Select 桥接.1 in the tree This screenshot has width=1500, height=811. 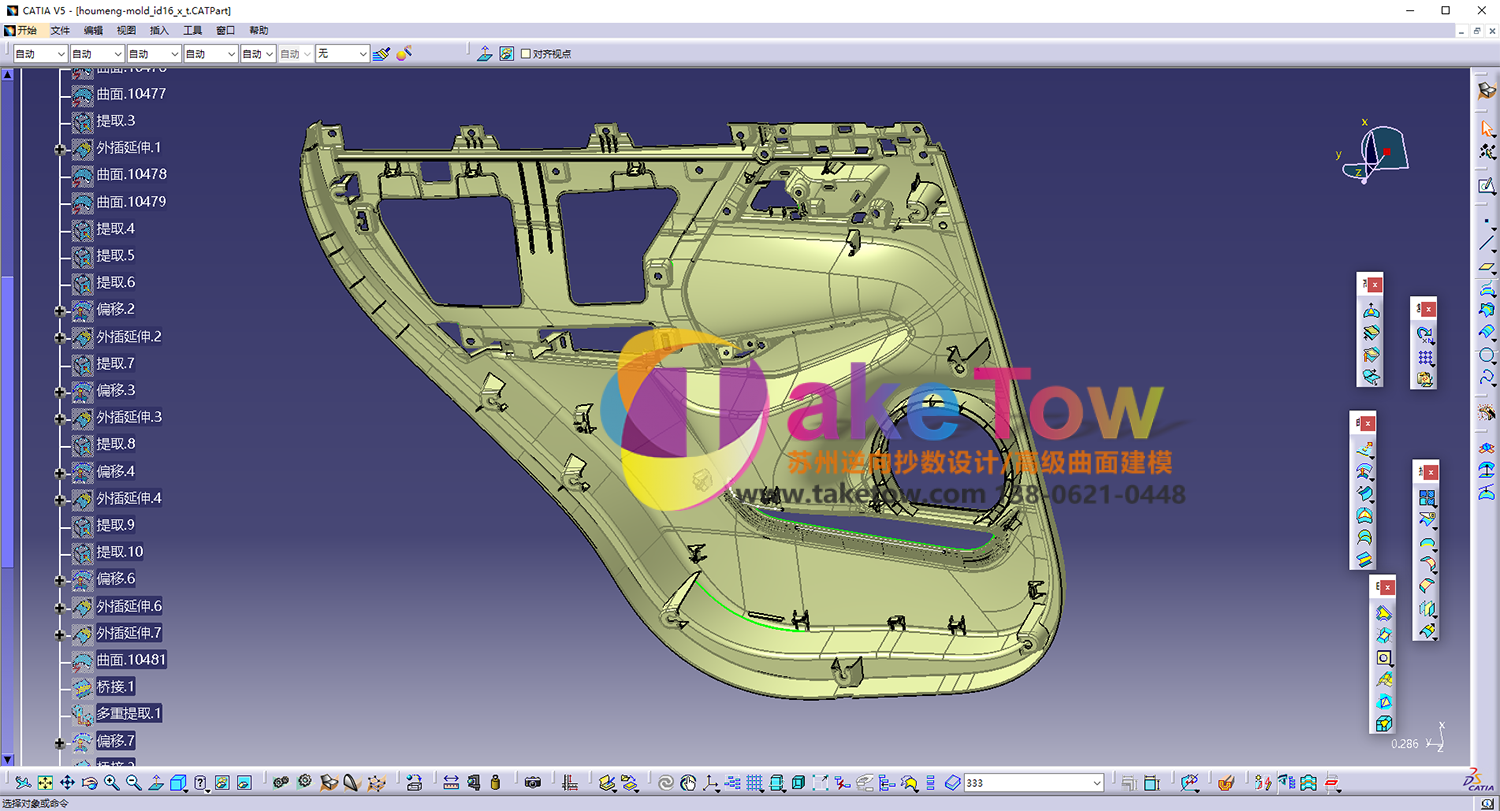(x=116, y=687)
